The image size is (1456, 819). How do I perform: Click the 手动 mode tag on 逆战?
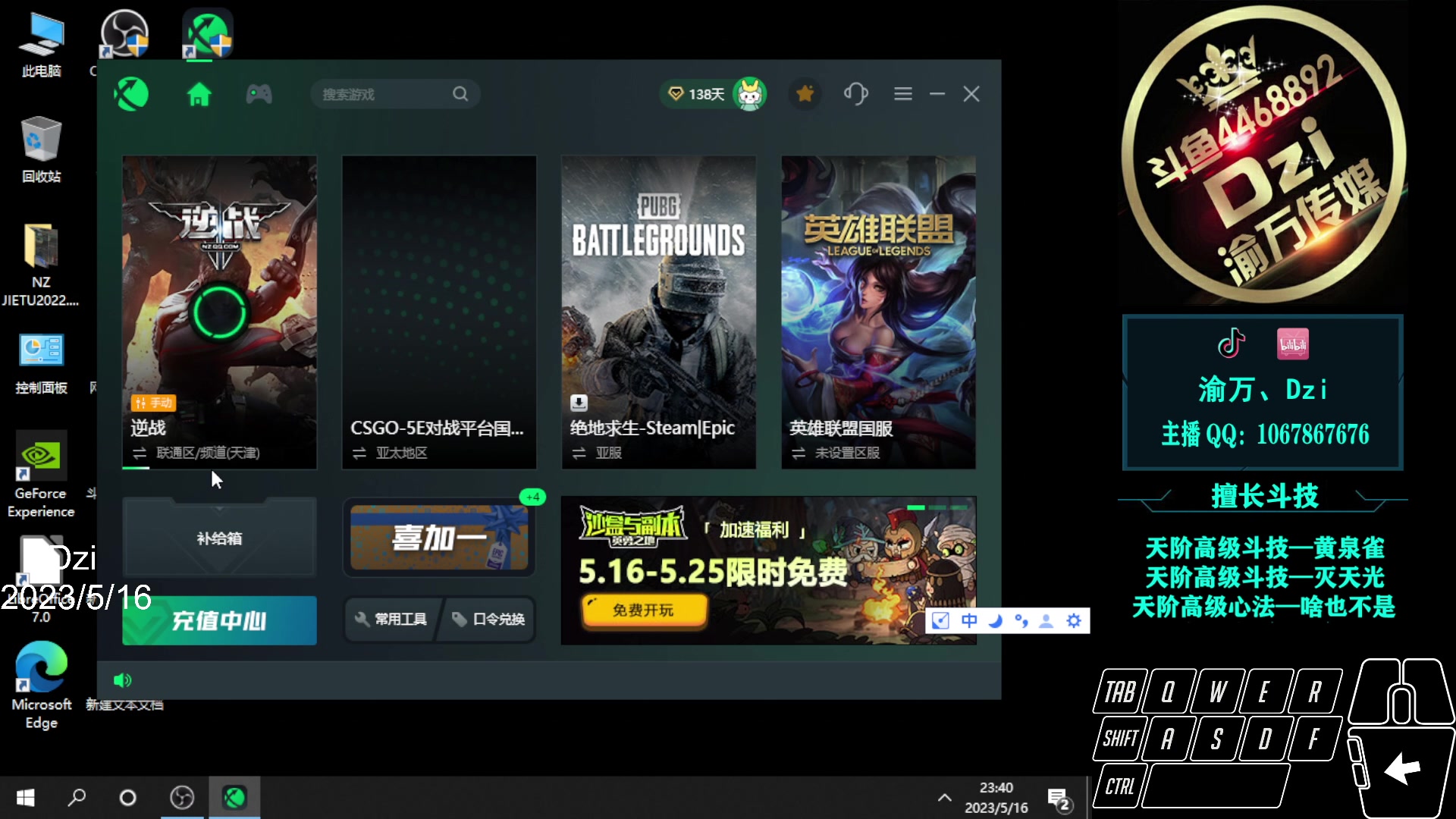tap(153, 403)
